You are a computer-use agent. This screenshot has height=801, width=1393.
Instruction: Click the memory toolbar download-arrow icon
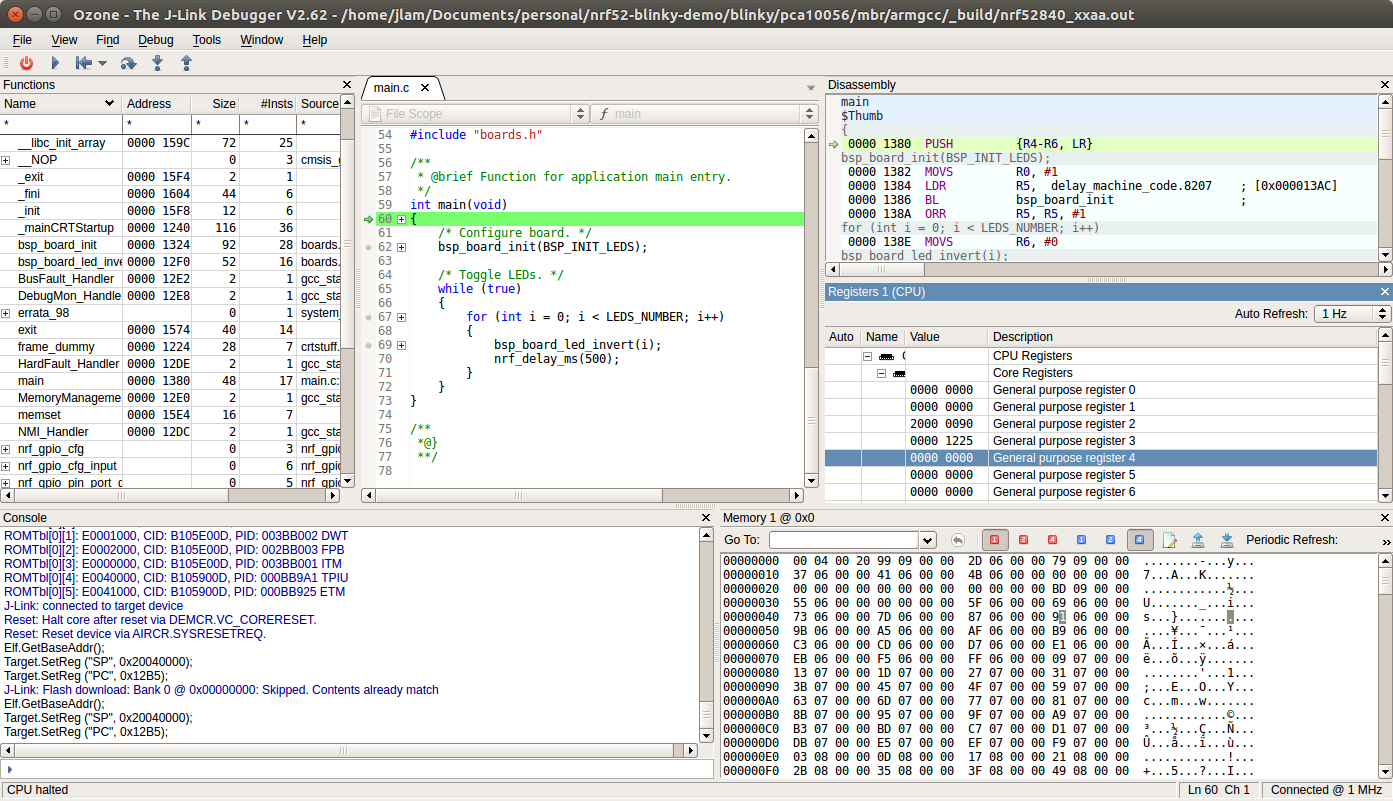pos(1227,540)
